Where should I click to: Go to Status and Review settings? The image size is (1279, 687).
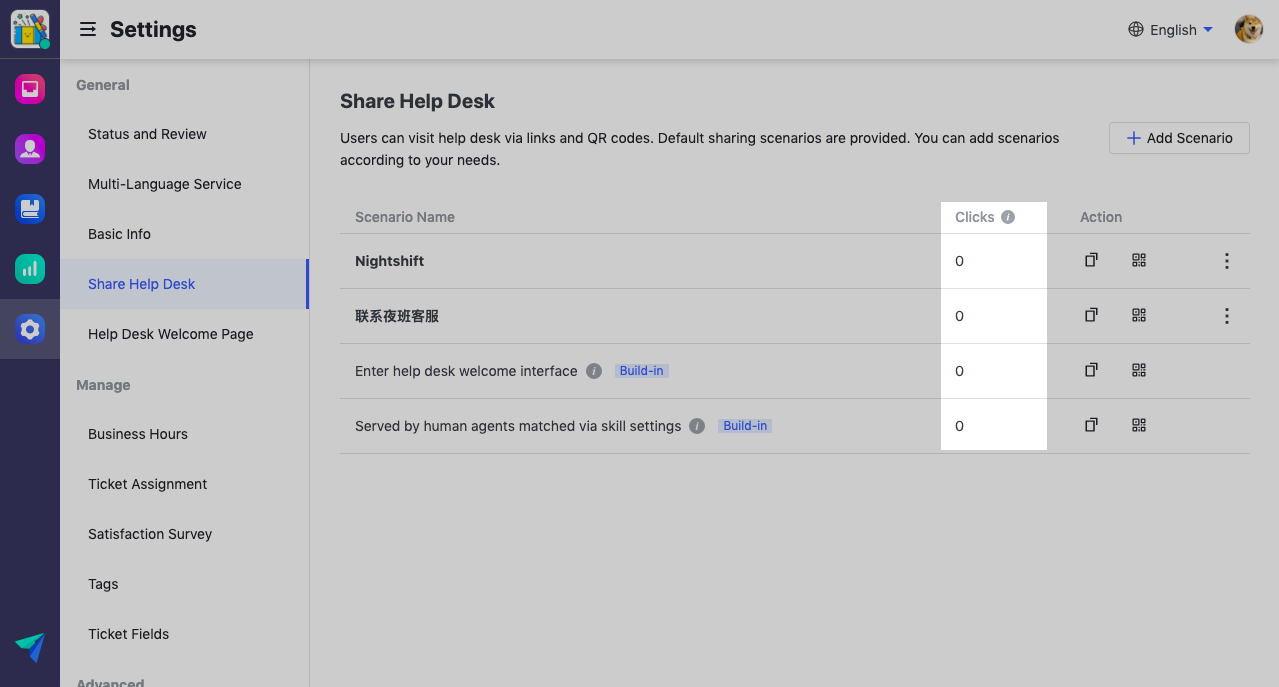coord(147,134)
